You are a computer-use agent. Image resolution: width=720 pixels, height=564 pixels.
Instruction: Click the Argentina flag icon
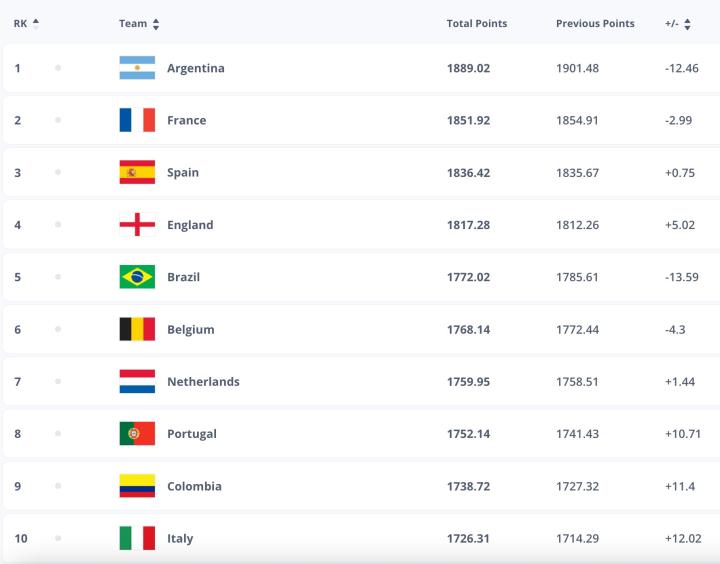click(137, 68)
